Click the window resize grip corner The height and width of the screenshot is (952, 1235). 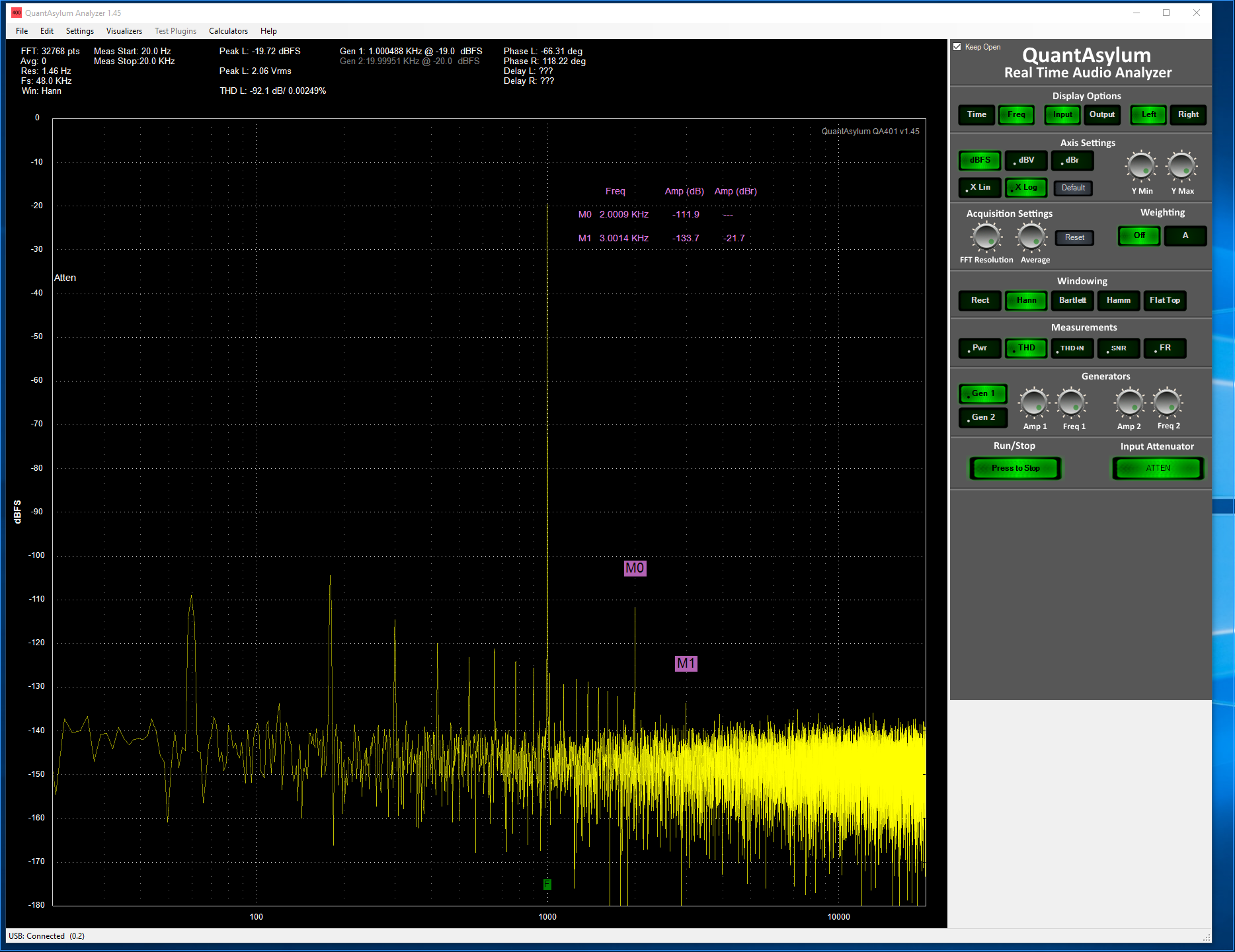[1207, 937]
